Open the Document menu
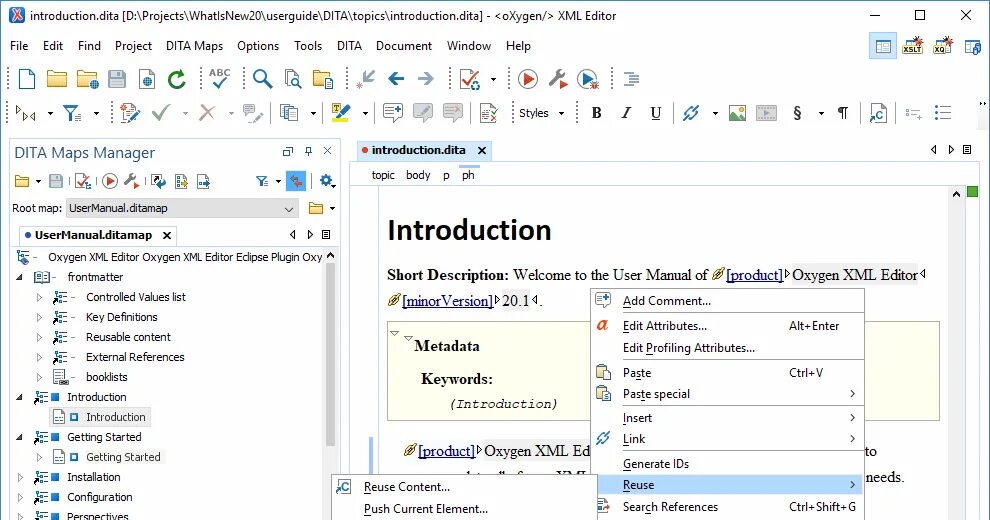990x520 pixels. click(x=403, y=46)
